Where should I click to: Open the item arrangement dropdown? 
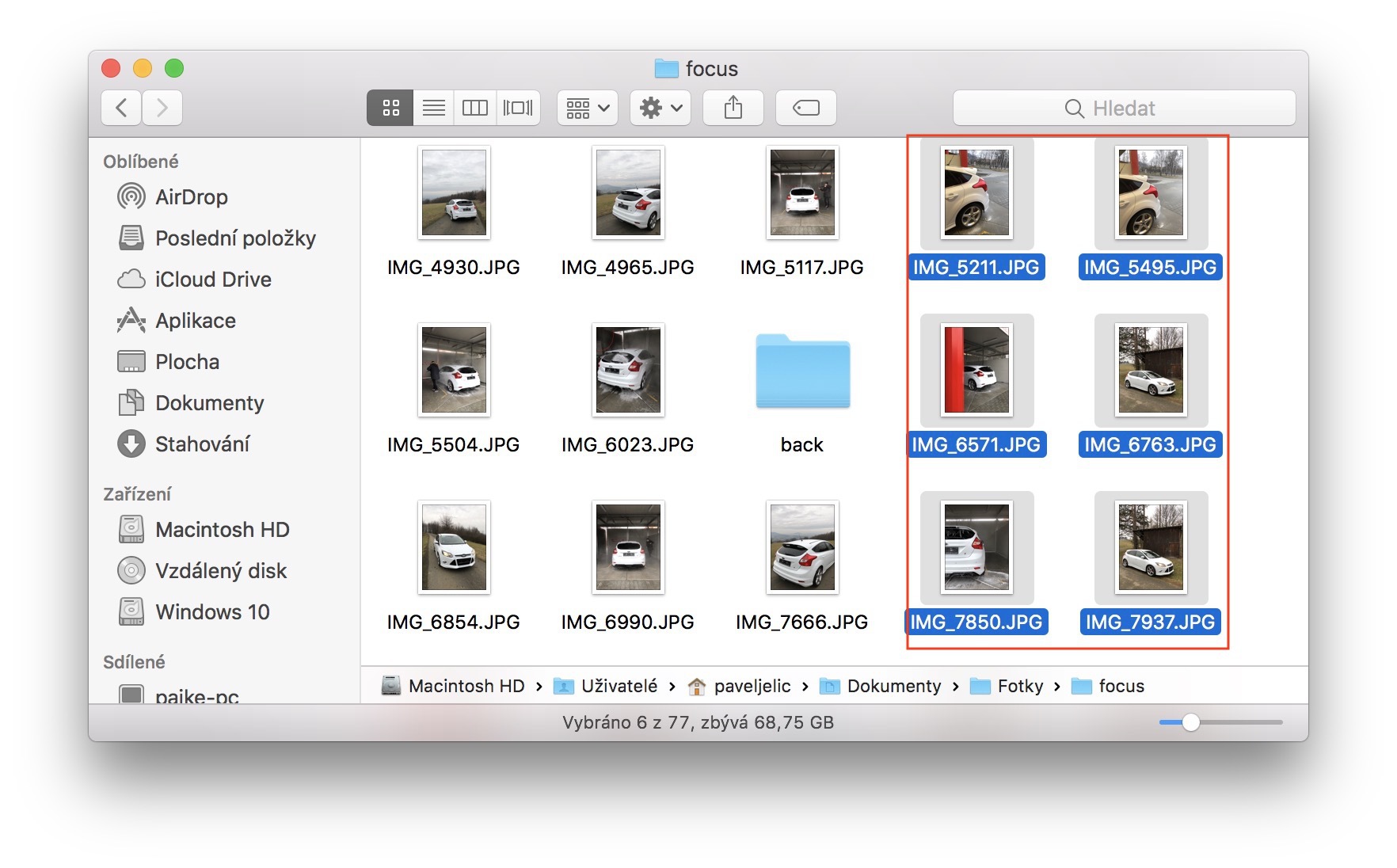pos(588,108)
